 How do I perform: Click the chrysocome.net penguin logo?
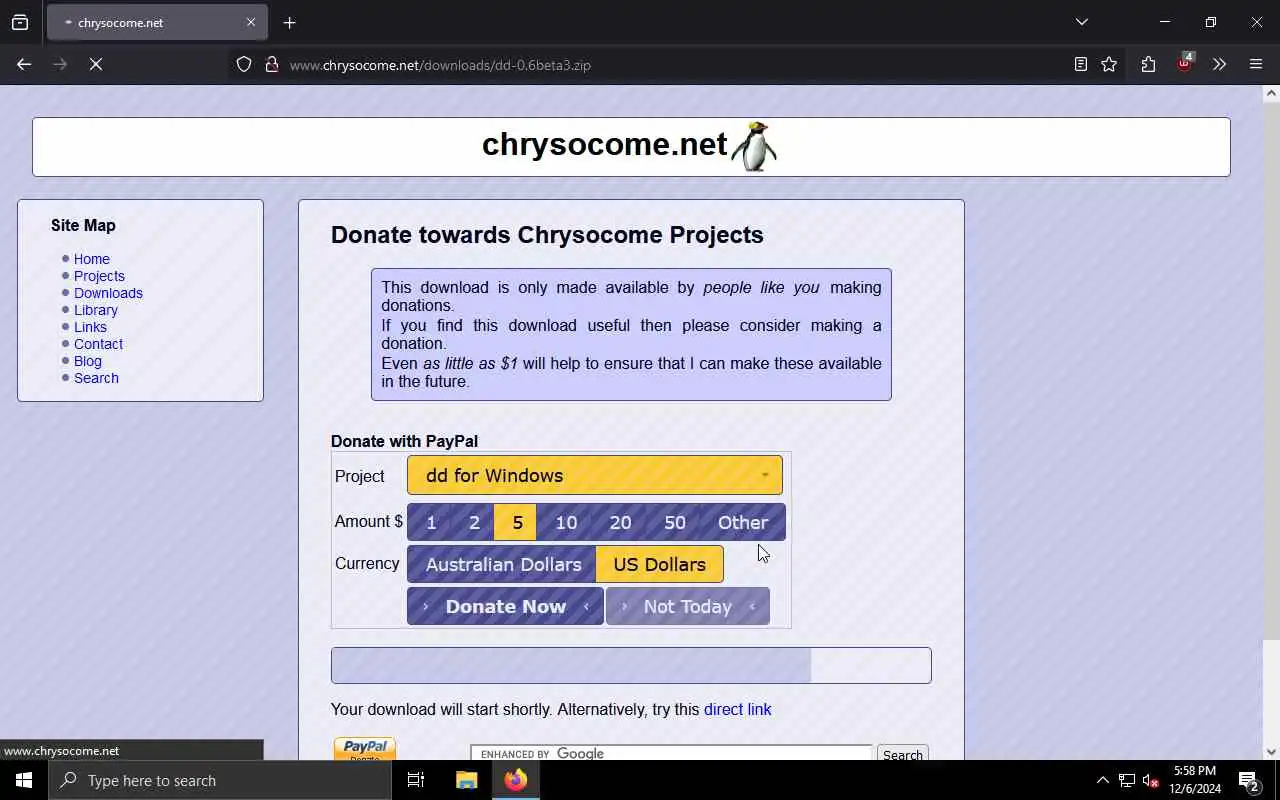pyautogui.click(x=754, y=146)
